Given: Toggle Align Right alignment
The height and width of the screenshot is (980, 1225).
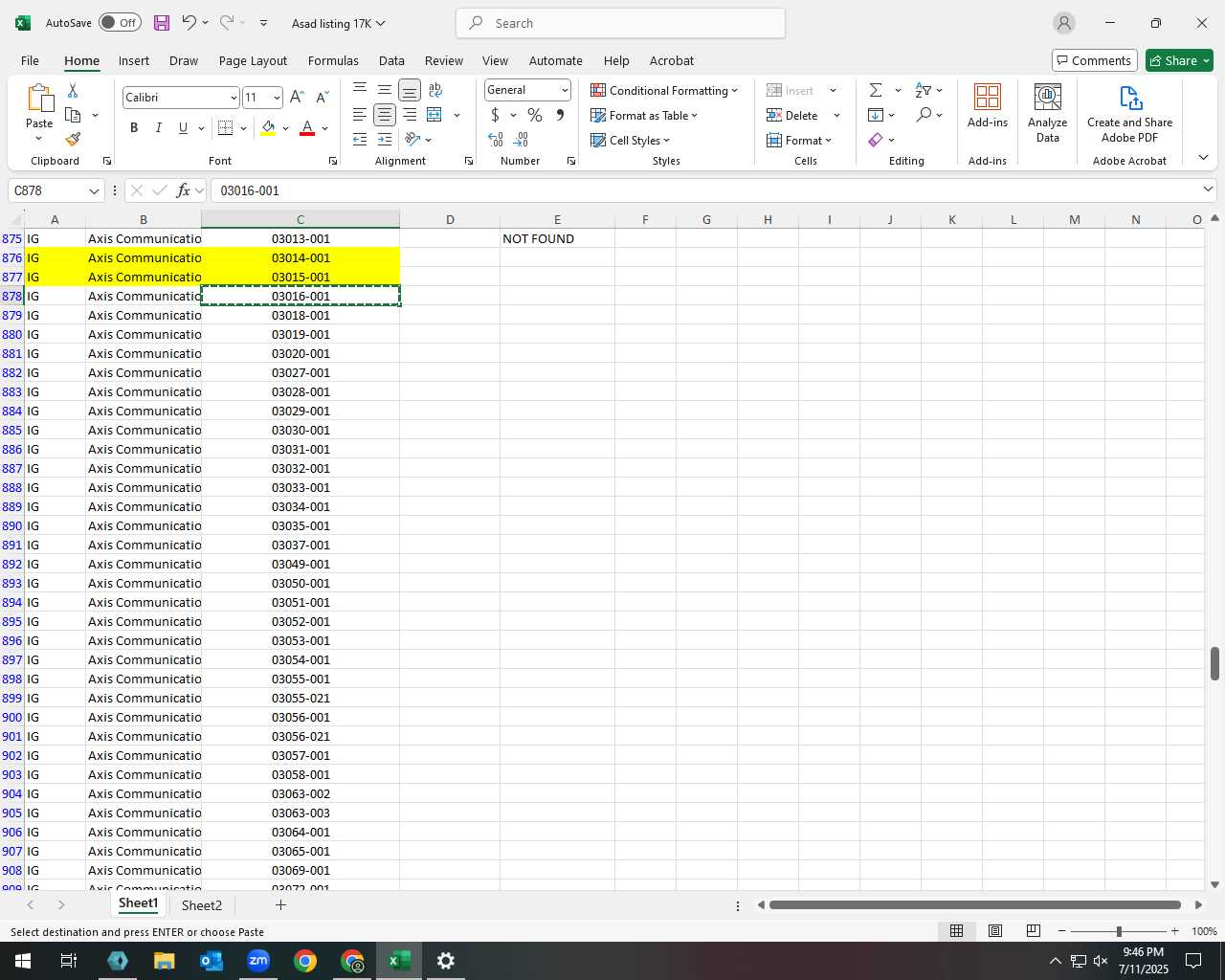Looking at the screenshot, I should (x=410, y=115).
